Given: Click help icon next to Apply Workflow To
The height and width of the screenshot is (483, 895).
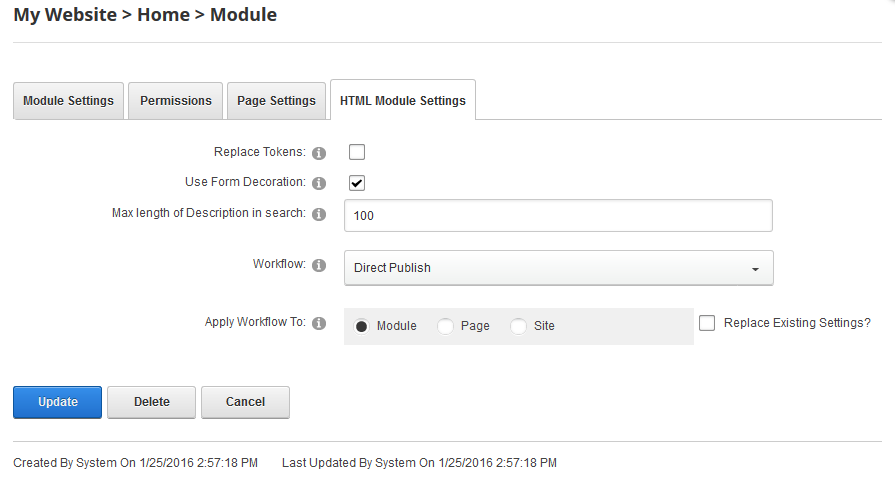Looking at the screenshot, I should click(x=319, y=323).
